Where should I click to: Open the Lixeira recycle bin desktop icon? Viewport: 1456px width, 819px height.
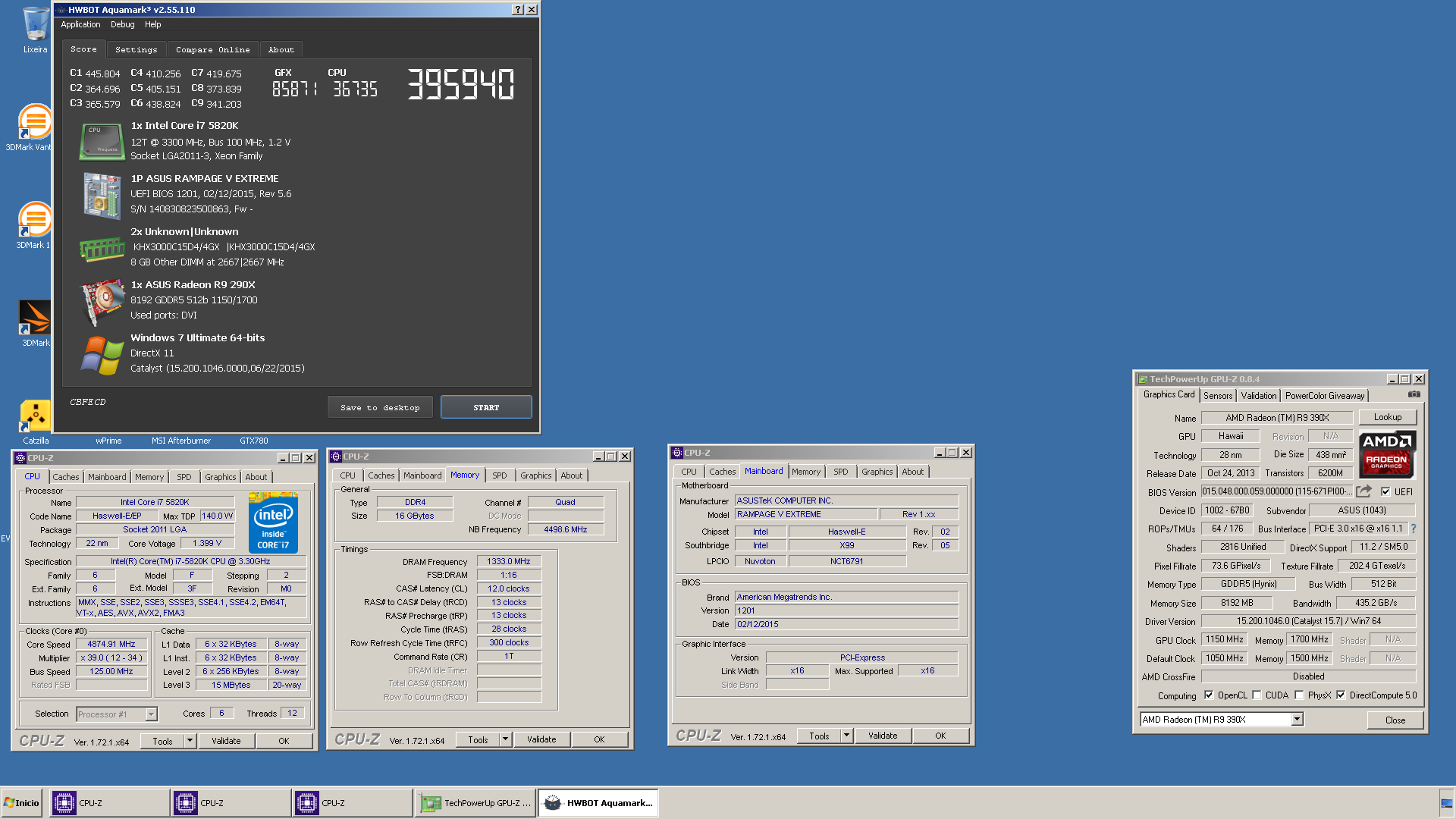pos(35,29)
